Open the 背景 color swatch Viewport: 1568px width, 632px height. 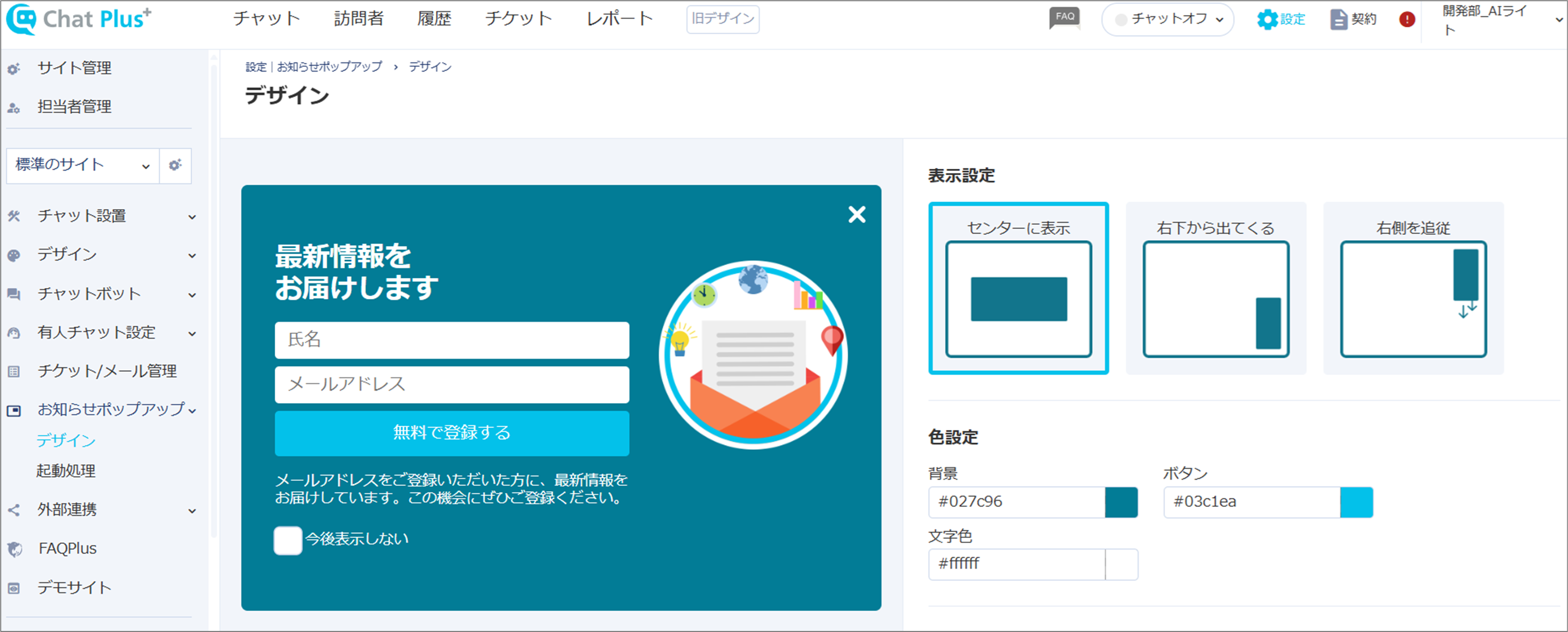[1121, 502]
